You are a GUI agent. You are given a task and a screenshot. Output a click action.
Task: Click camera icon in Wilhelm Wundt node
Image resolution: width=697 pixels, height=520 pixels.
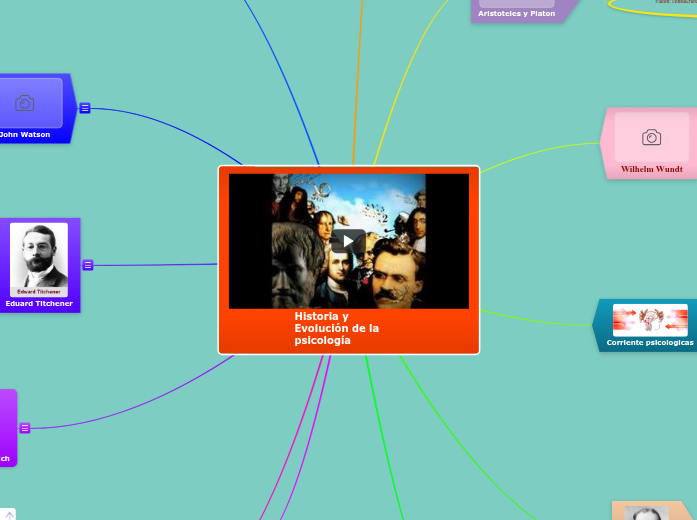point(651,137)
